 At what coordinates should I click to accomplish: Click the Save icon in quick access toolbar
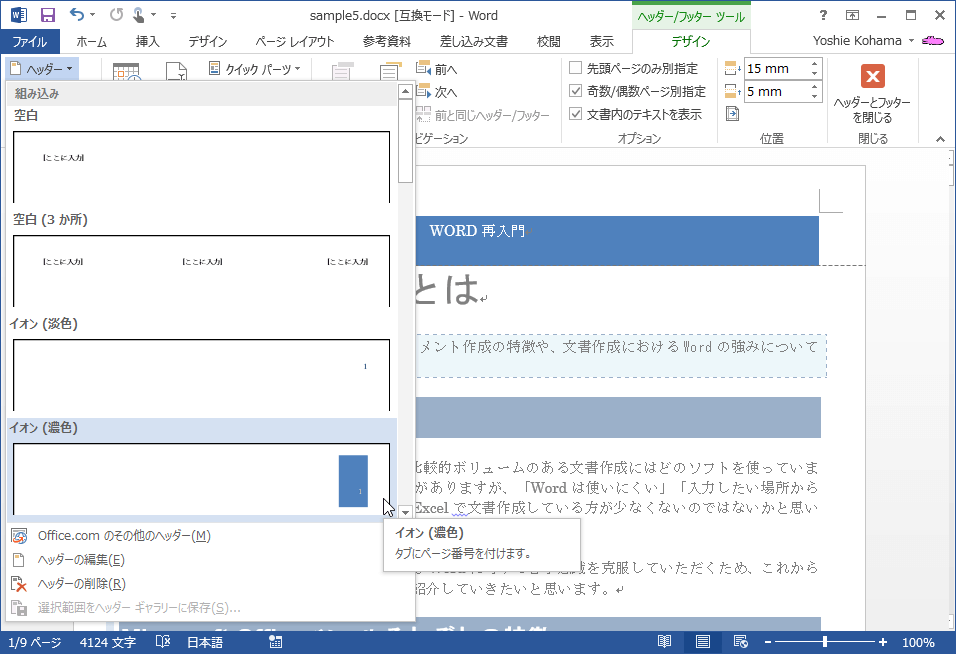[47, 15]
